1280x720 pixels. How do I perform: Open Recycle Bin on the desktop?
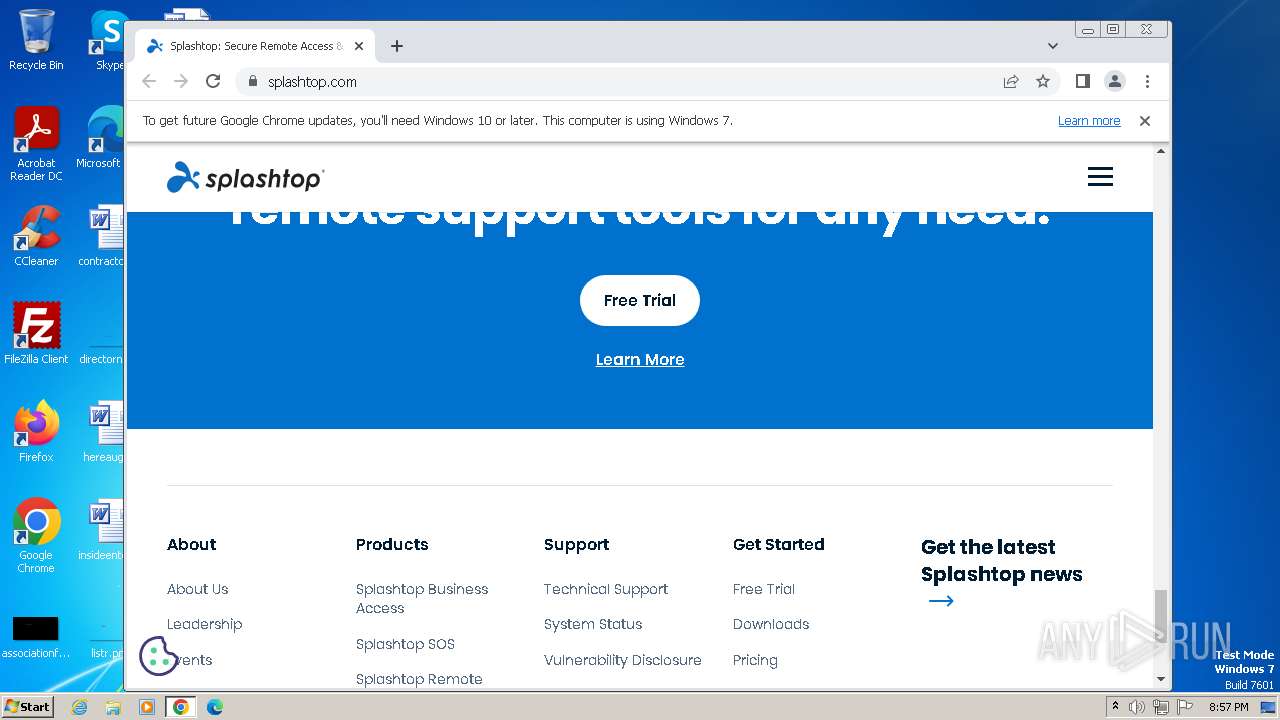(x=36, y=40)
